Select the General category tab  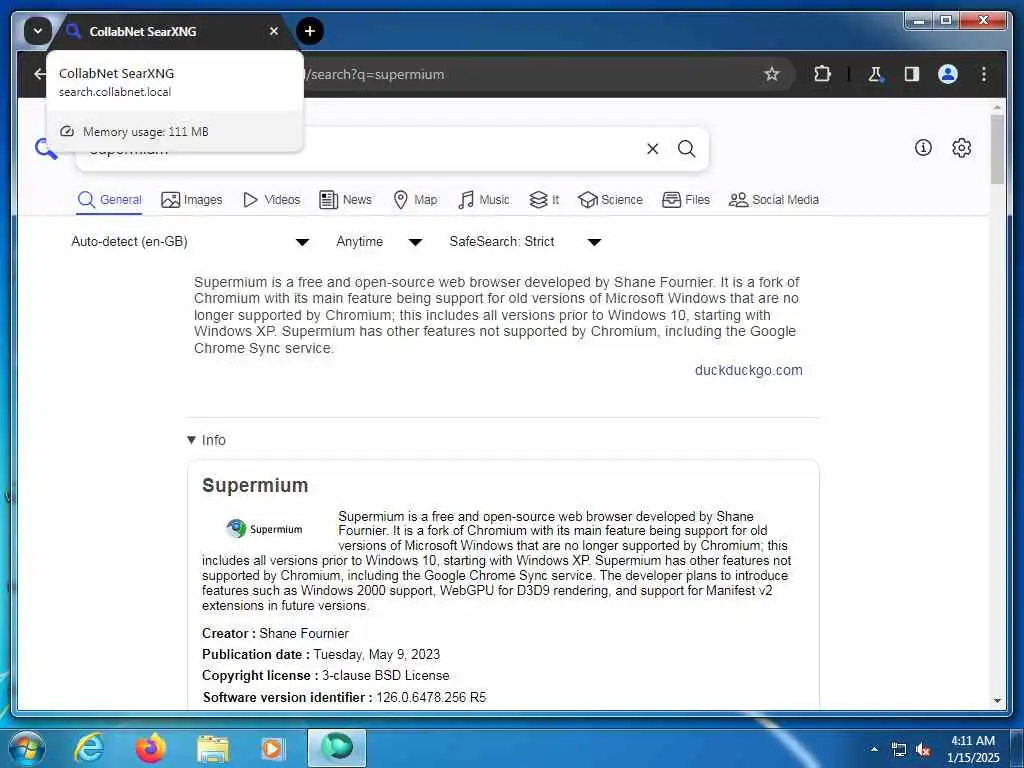(109, 200)
